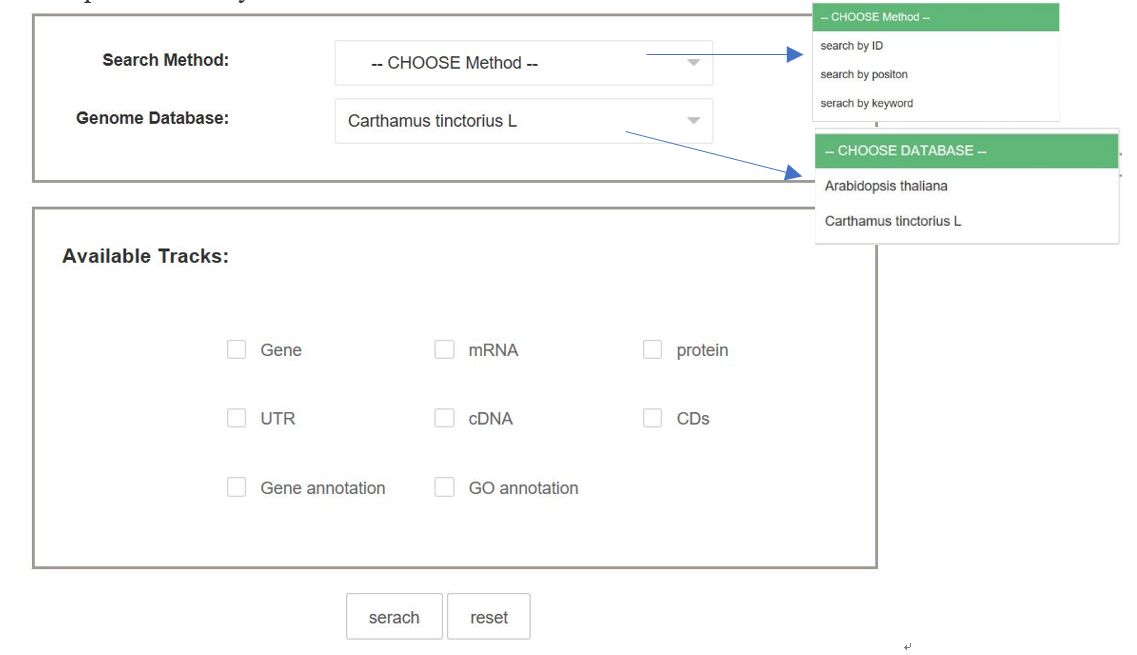This screenshot has width=1137, height=655.
Task: Select 'search by positon' from list
Action: pyautogui.click(x=864, y=75)
